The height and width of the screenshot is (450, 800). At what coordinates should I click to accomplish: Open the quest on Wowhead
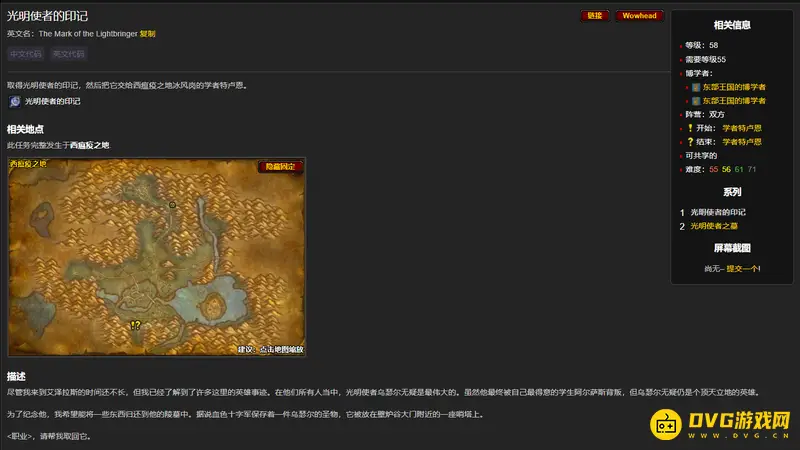(x=639, y=16)
